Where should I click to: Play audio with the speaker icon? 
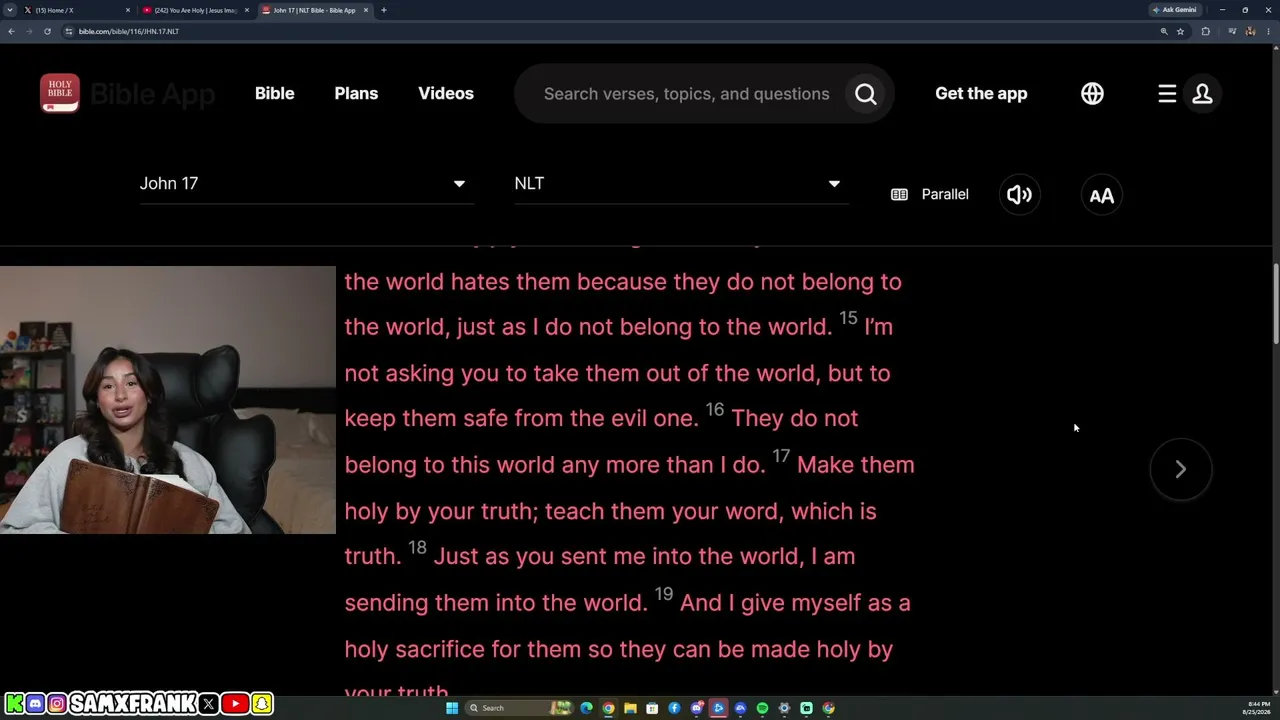(x=1019, y=194)
